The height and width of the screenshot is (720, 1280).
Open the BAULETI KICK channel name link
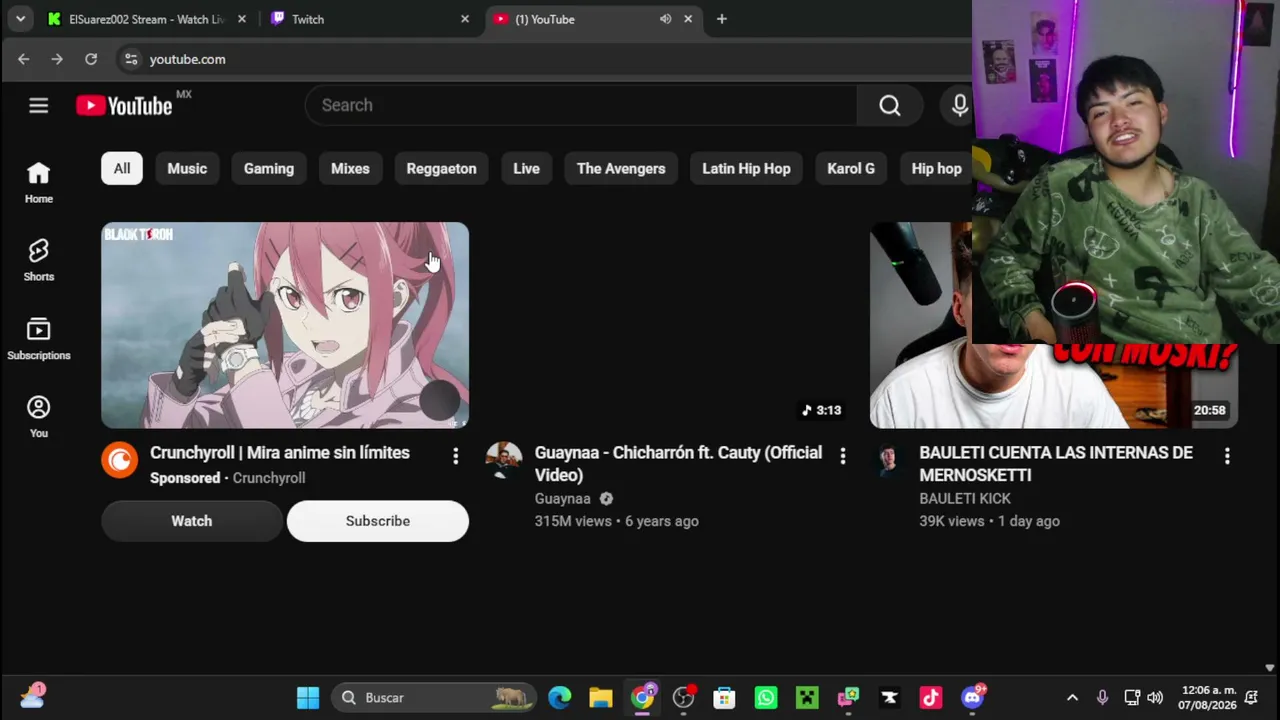click(x=965, y=499)
